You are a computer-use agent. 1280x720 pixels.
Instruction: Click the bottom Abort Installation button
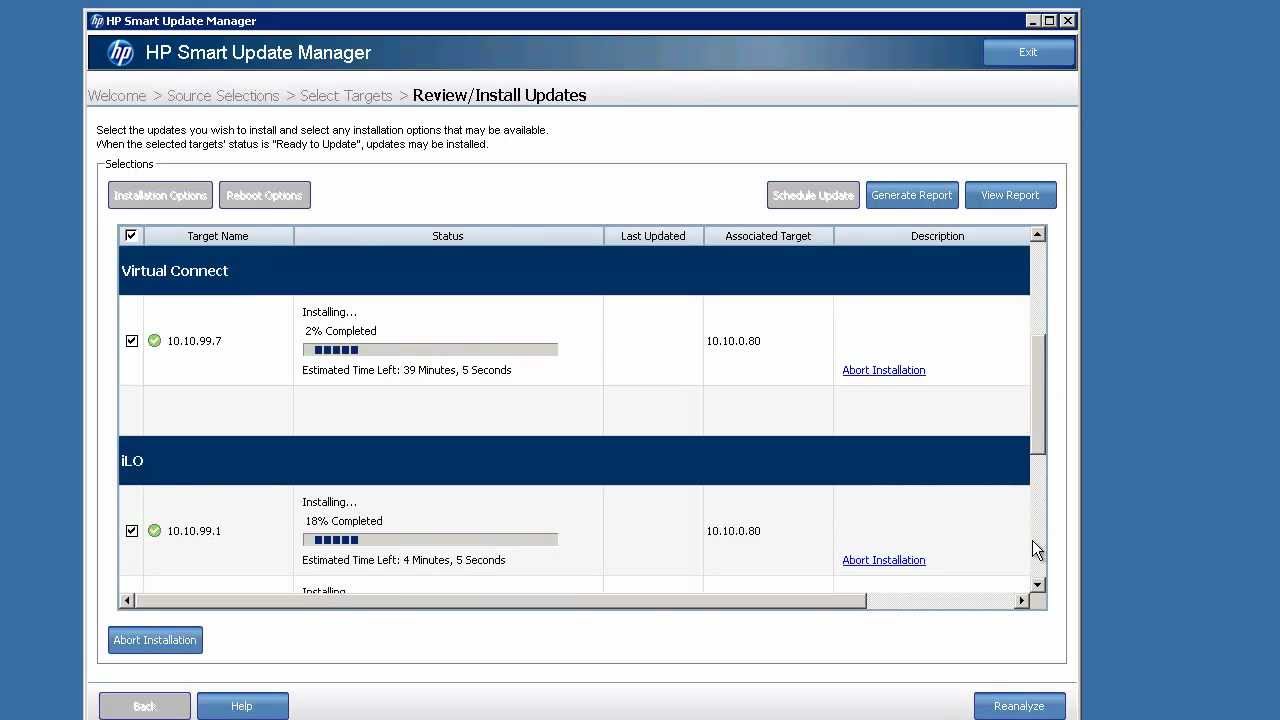155,640
